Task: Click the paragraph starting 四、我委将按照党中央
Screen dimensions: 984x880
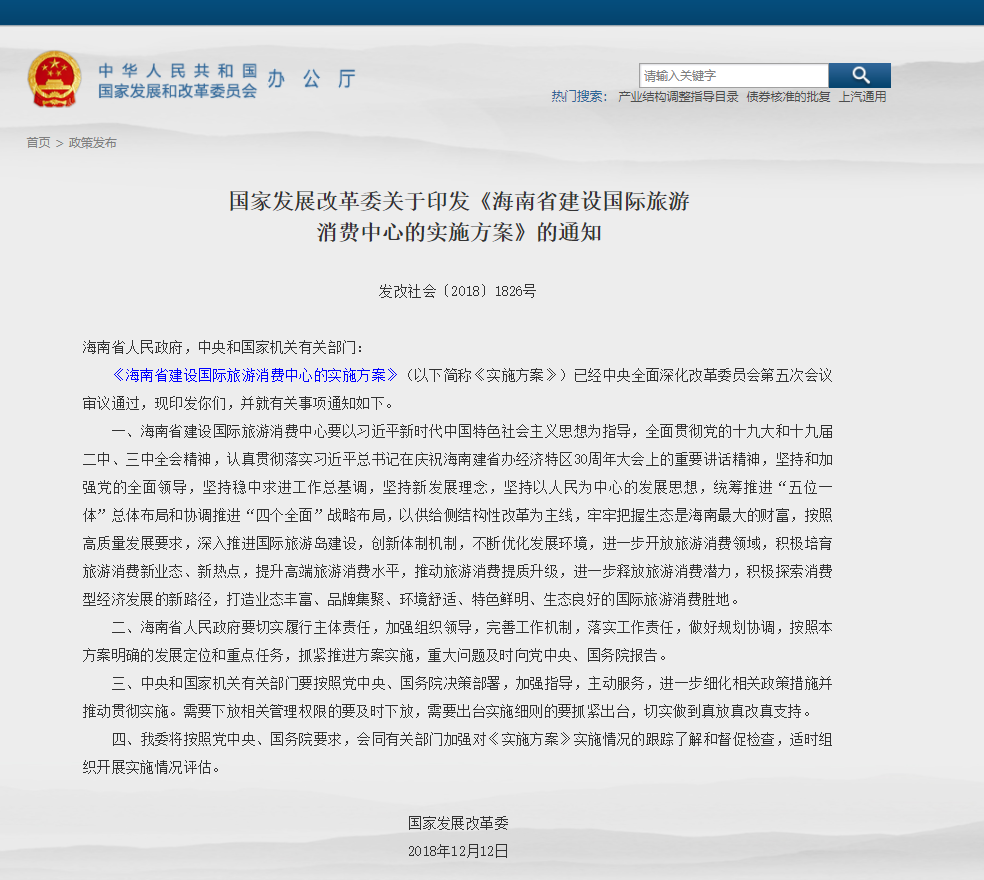Action: (x=457, y=753)
